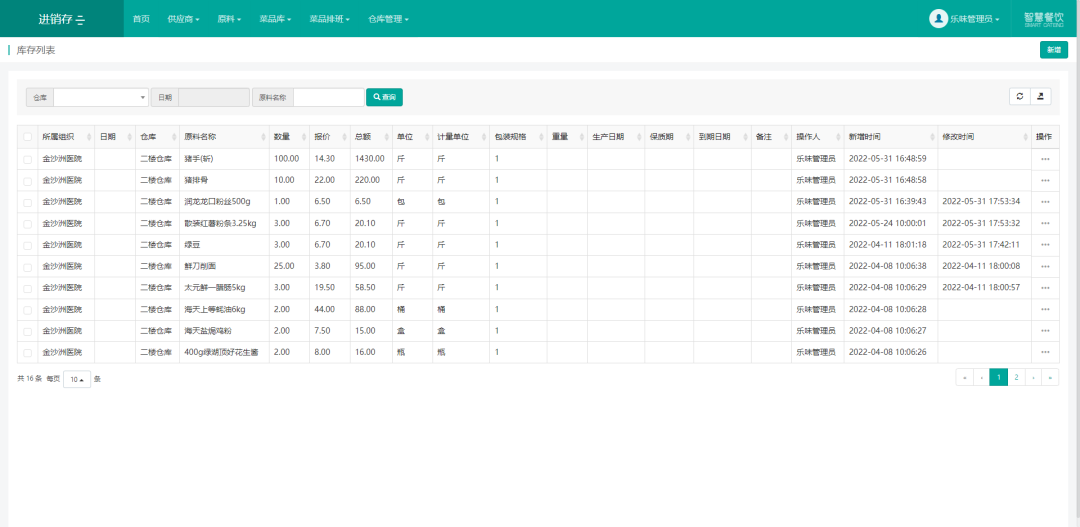Screen dimensions: 1080x527
Task: Click the timestamp 2022-05-24 10:00:01
Action: [x=888, y=223]
